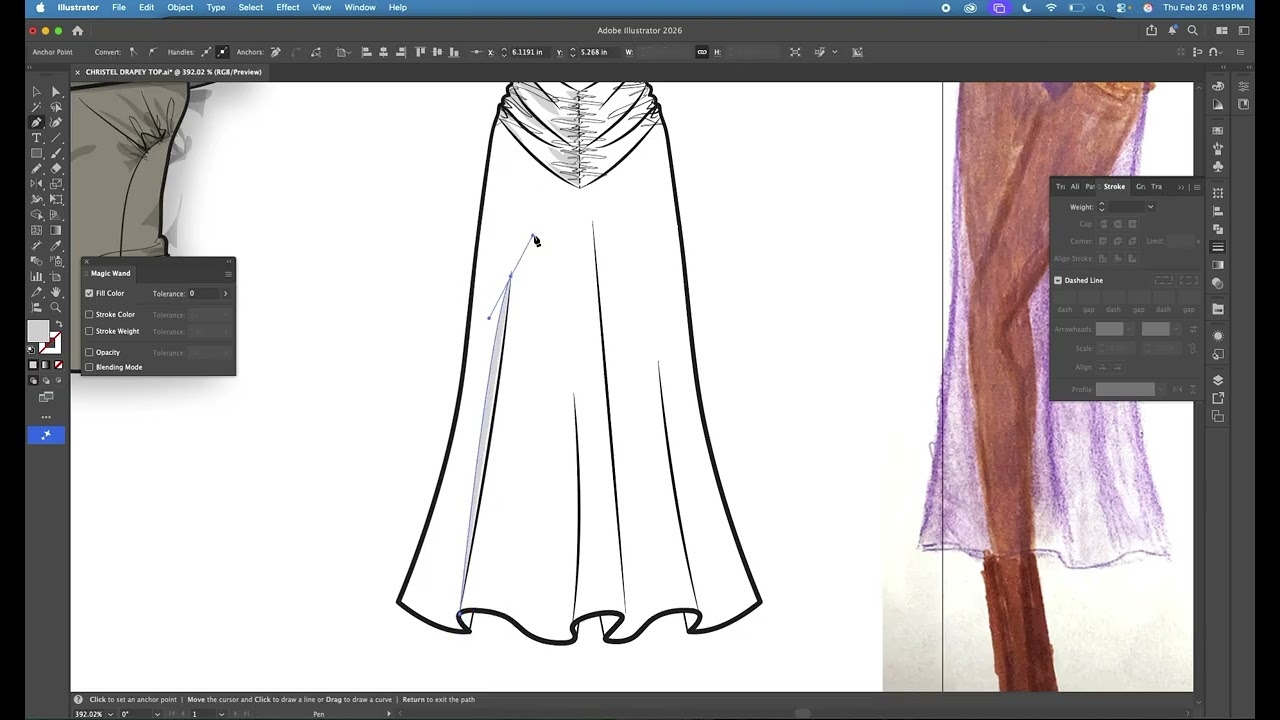Select the Selection tool arrow
Screen dimensions: 1280x720
coord(37,92)
